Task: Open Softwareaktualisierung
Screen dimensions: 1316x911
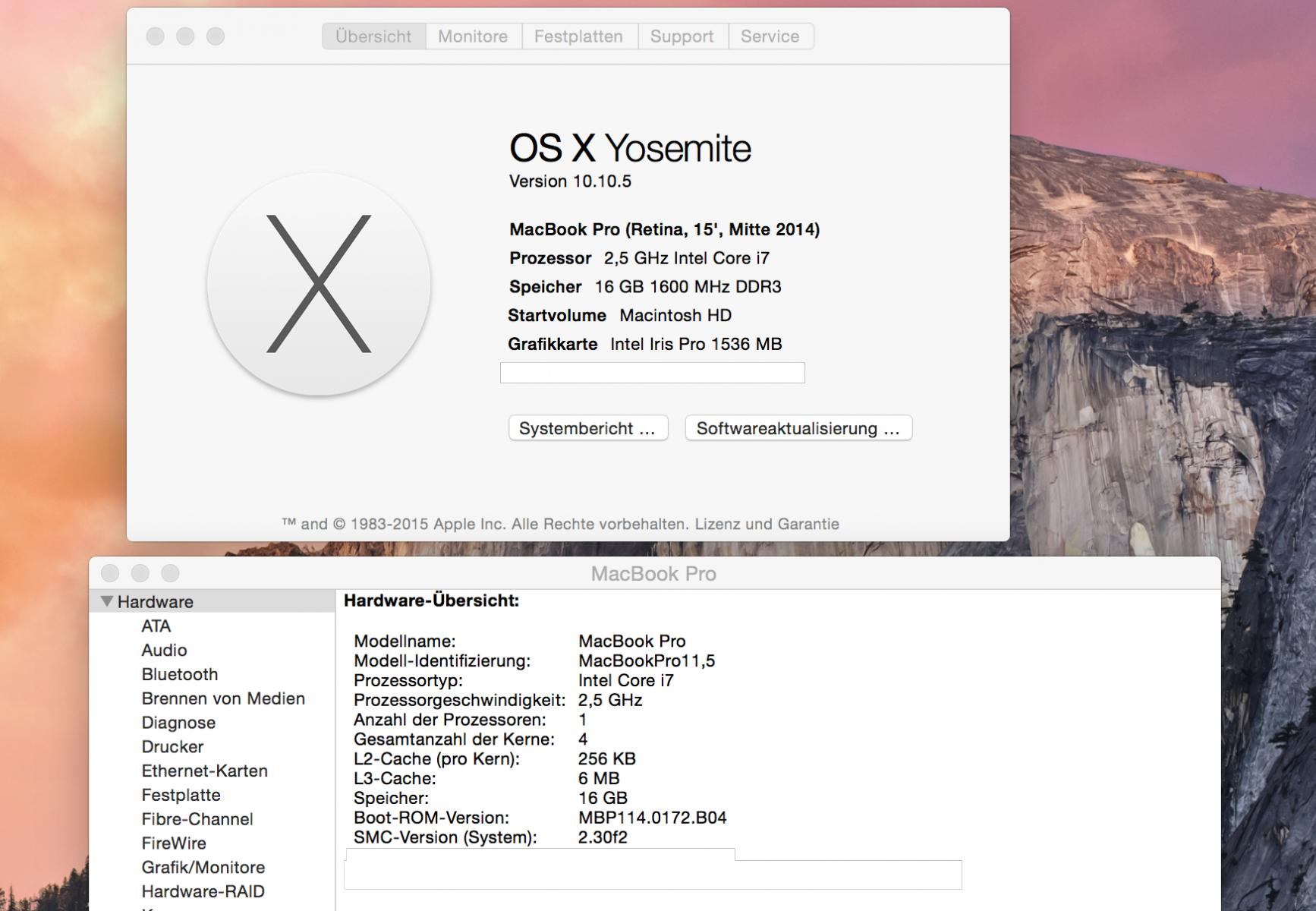Action: (798, 428)
